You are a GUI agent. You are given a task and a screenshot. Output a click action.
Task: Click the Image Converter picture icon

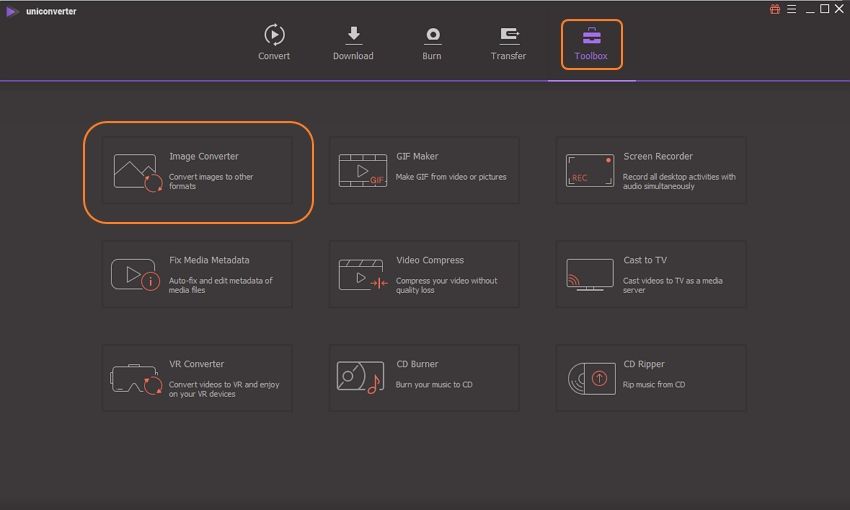(x=137, y=172)
